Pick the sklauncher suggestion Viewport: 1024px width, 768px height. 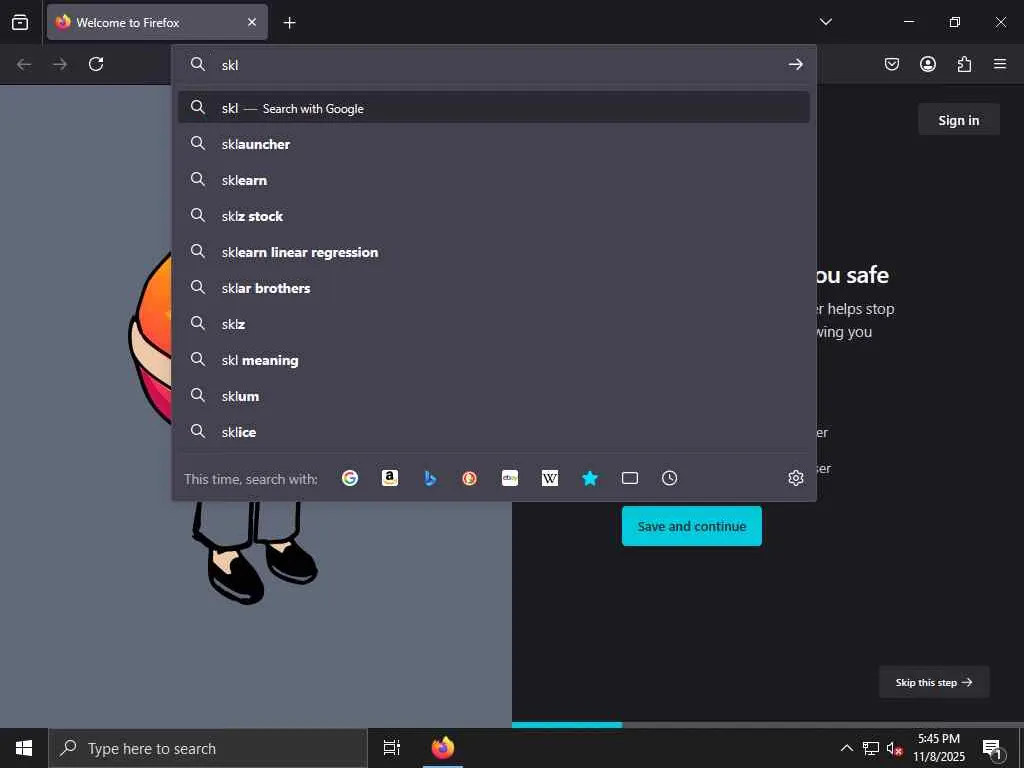tap(494, 144)
